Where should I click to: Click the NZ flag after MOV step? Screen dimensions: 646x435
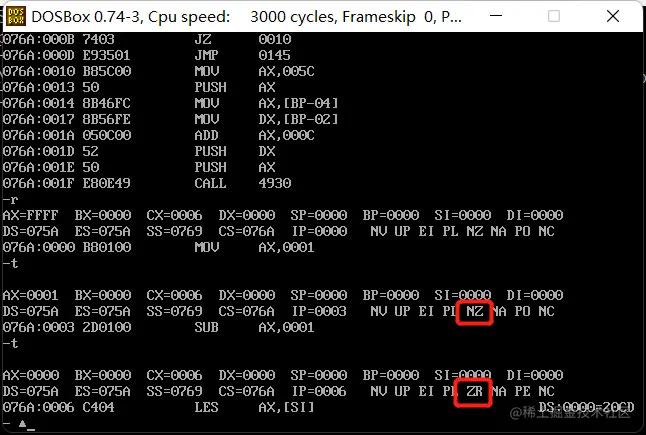click(475, 311)
